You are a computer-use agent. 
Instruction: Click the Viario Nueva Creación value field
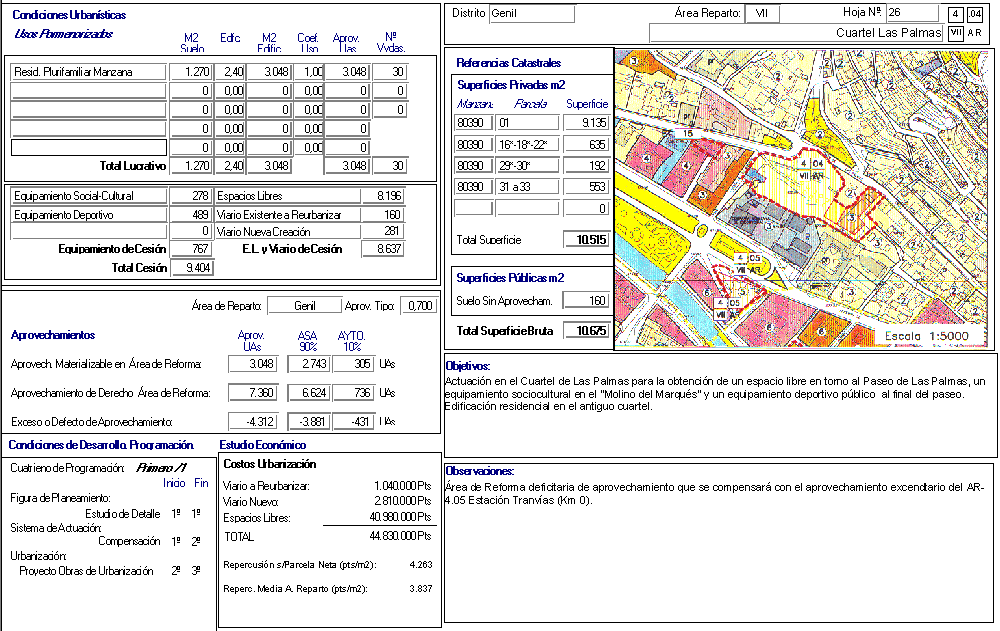(x=382, y=231)
